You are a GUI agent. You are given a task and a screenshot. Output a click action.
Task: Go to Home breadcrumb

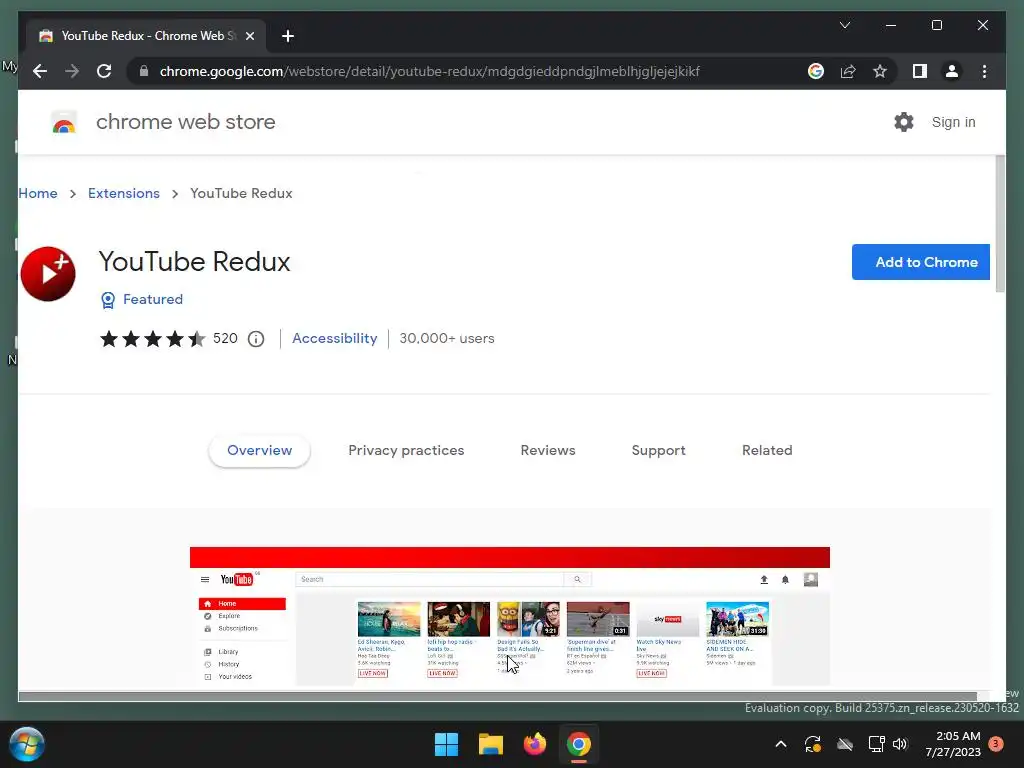pos(38,193)
